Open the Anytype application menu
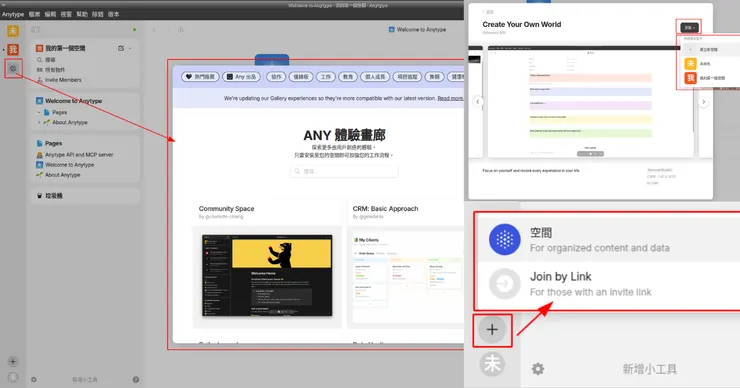This screenshot has width=740, height=388. [x=13, y=14]
